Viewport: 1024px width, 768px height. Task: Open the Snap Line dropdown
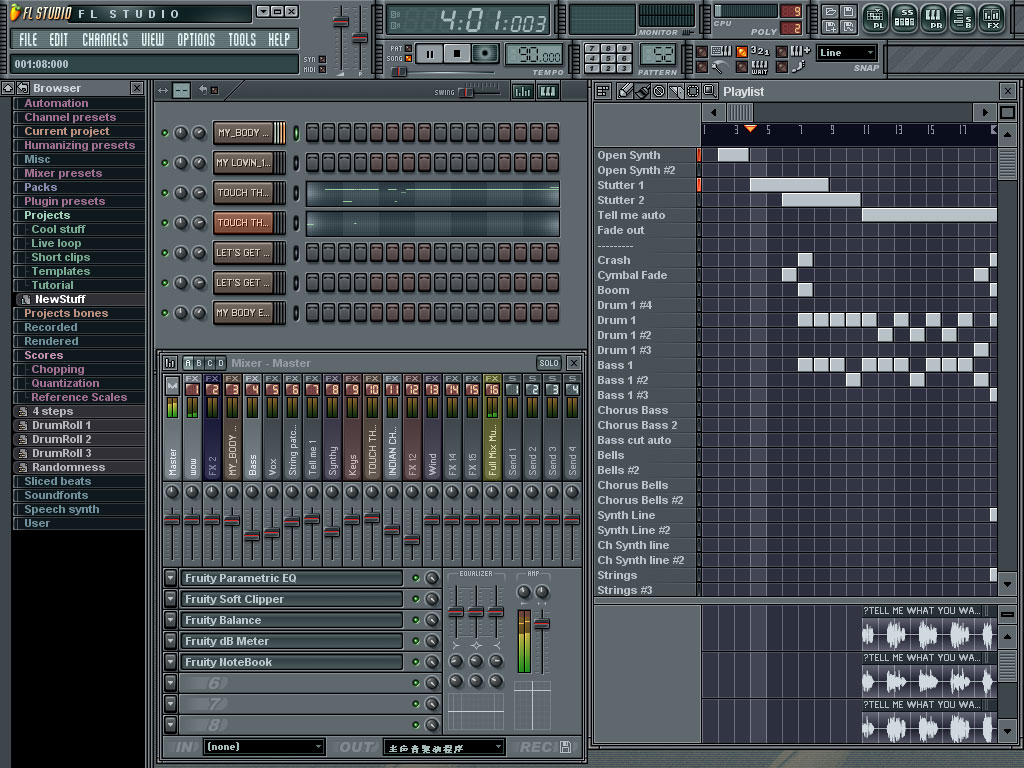[846, 53]
